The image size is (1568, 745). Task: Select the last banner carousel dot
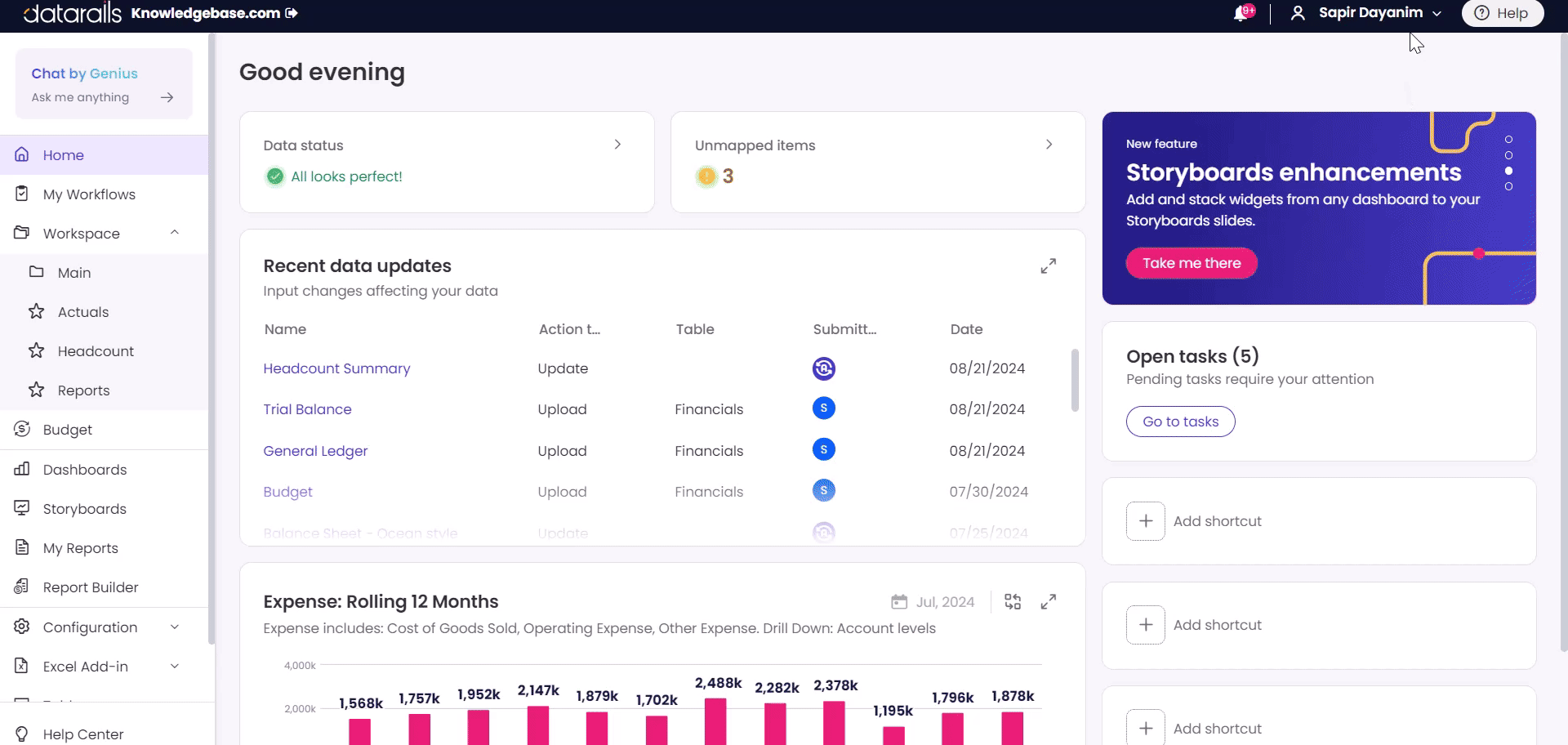pyautogui.click(x=1508, y=186)
